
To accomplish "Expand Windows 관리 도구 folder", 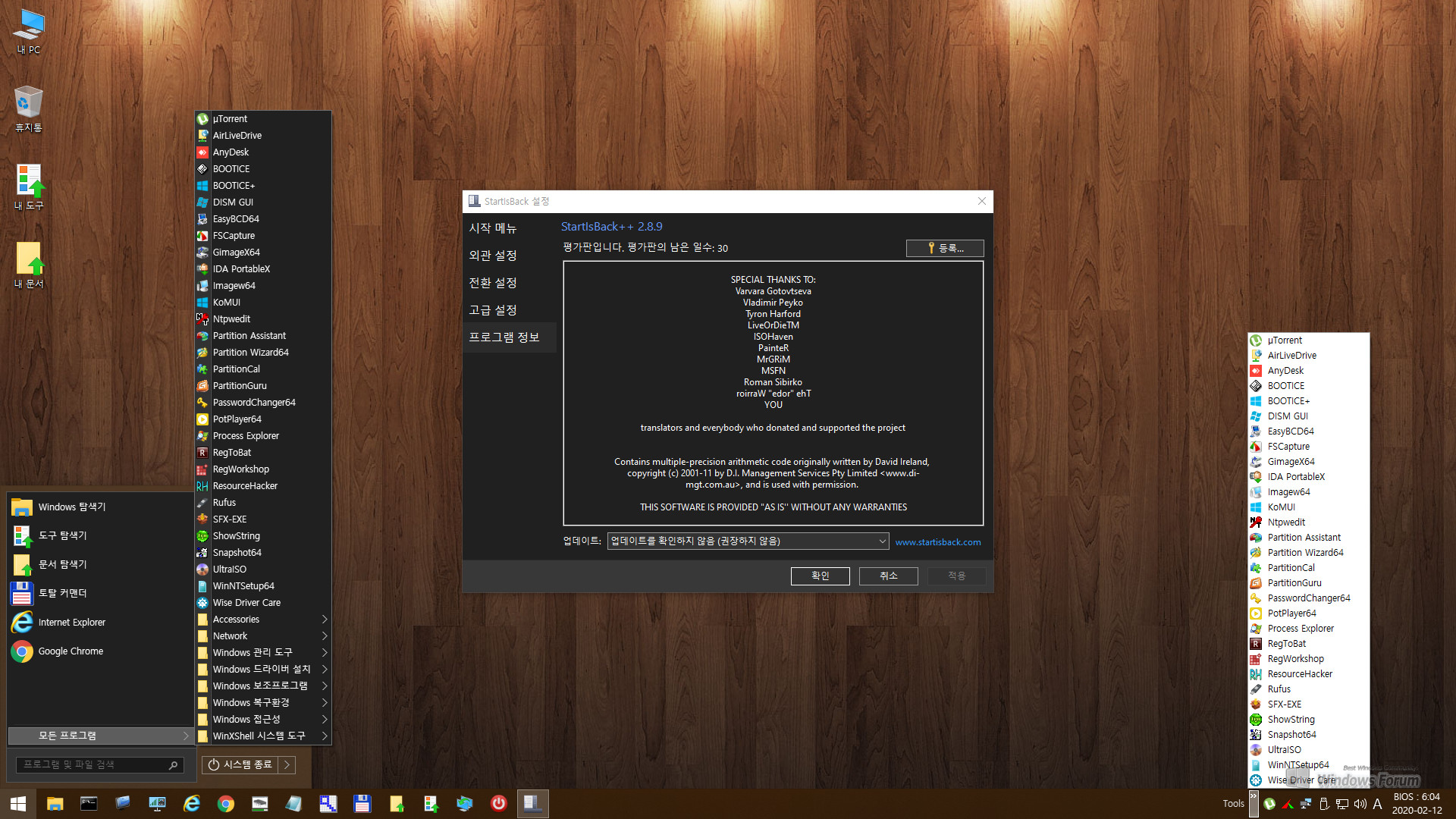I will 263,653.
